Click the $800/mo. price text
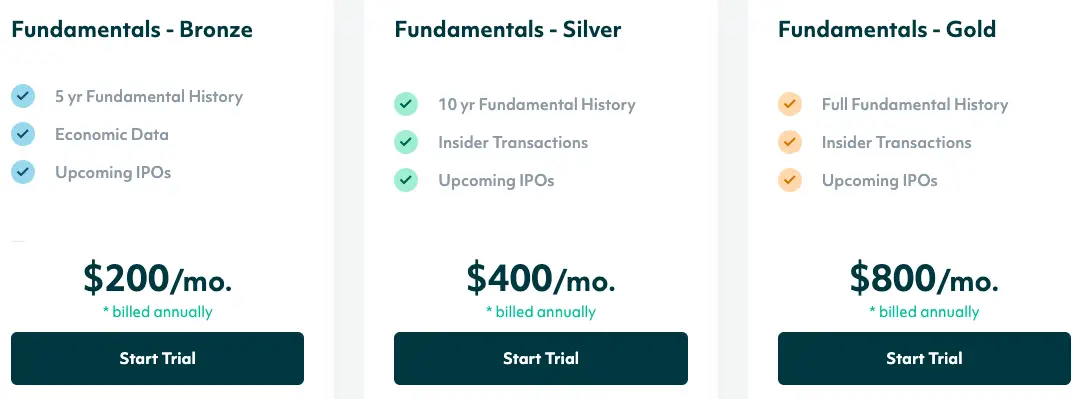Viewport: 1084px width, 399px height. point(924,278)
